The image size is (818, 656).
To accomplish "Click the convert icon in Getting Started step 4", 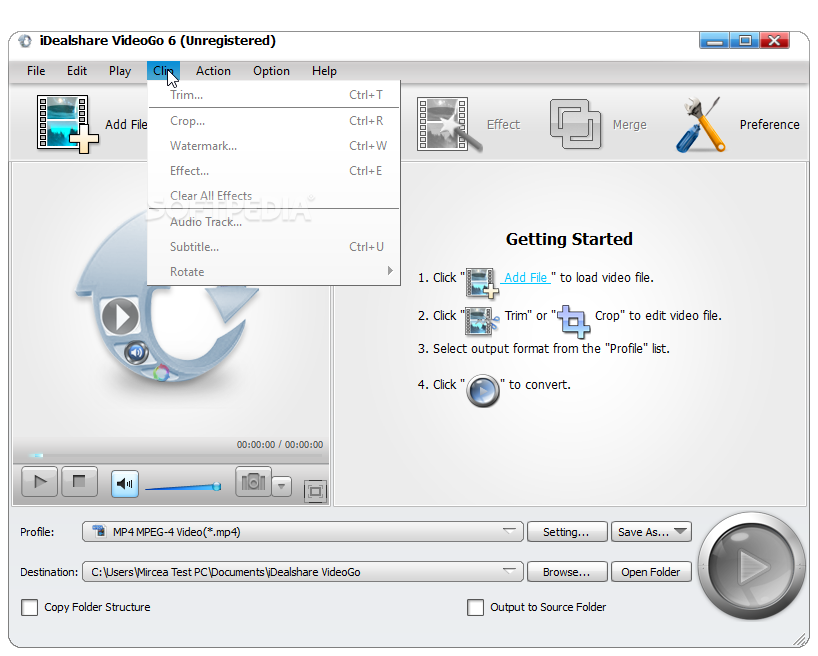I will point(483,390).
